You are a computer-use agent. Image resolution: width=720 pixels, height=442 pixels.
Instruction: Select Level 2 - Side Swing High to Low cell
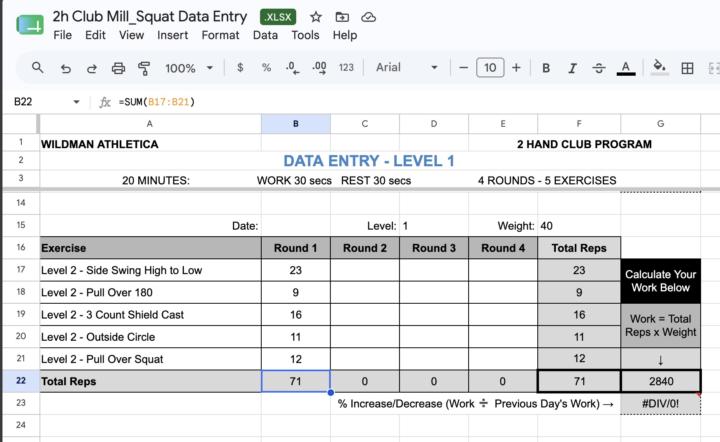coord(150,270)
